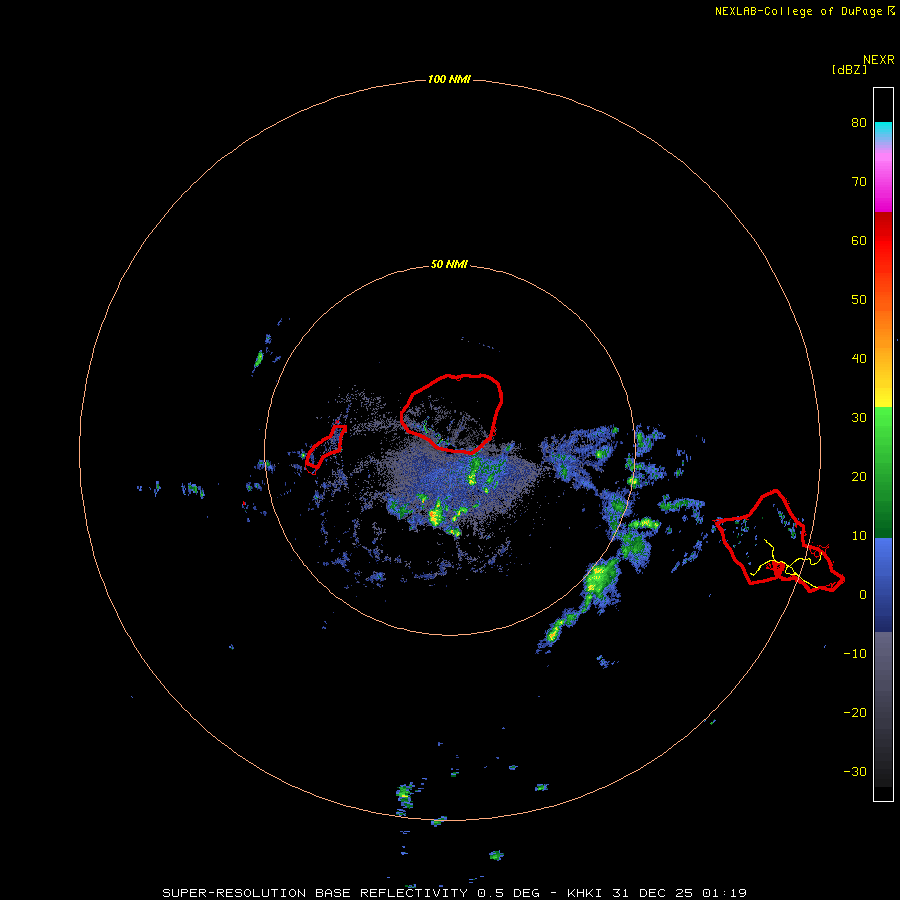
Task: Click the 50 NMI range ring label
Action: (x=449, y=264)
